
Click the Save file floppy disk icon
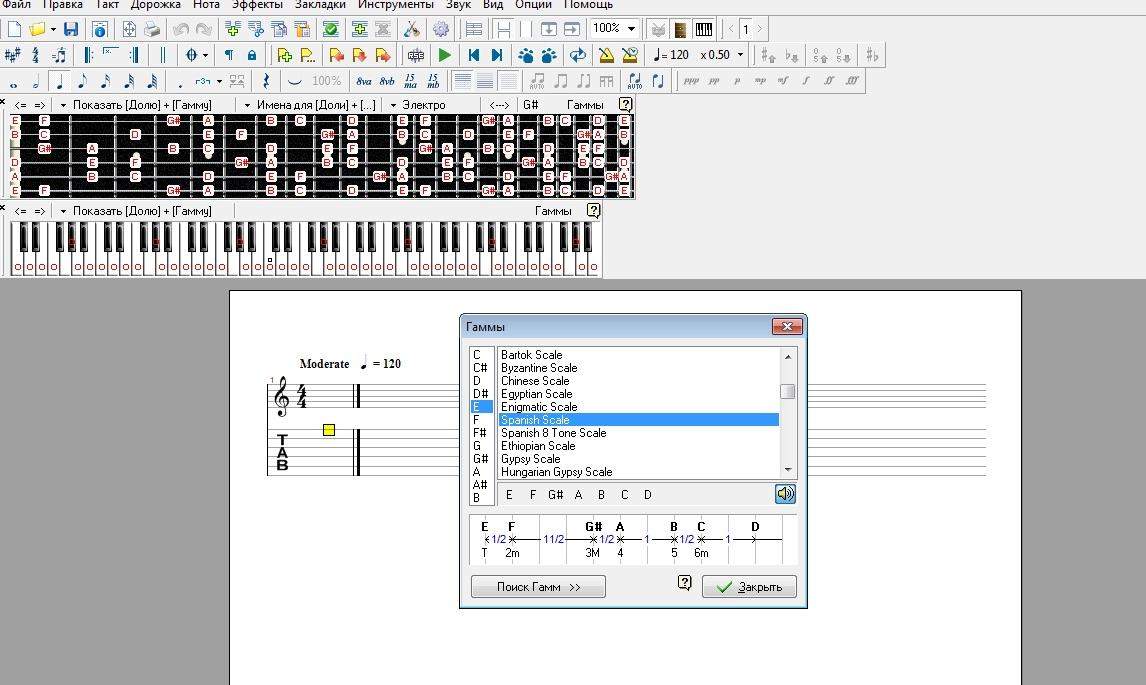[70, 29]
